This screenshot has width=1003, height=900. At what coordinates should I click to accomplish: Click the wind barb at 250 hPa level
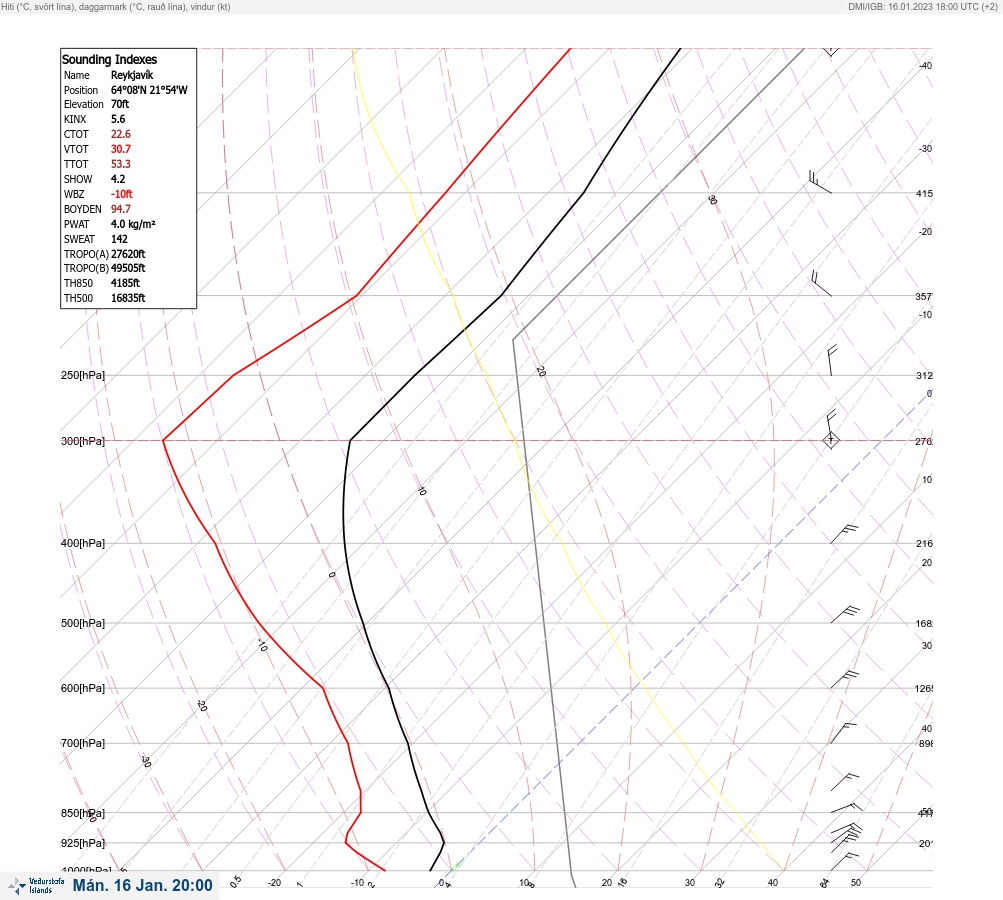(x=832, y=360)
